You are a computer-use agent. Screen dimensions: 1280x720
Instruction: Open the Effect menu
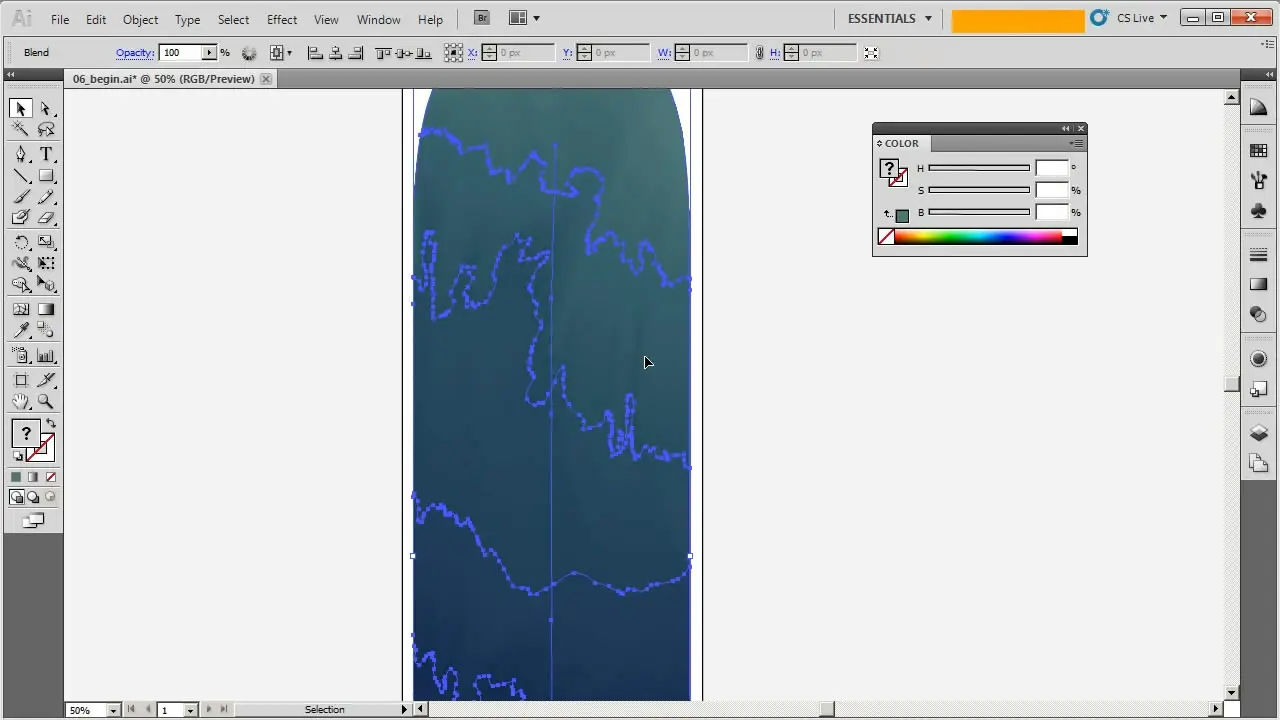(282, 19)
